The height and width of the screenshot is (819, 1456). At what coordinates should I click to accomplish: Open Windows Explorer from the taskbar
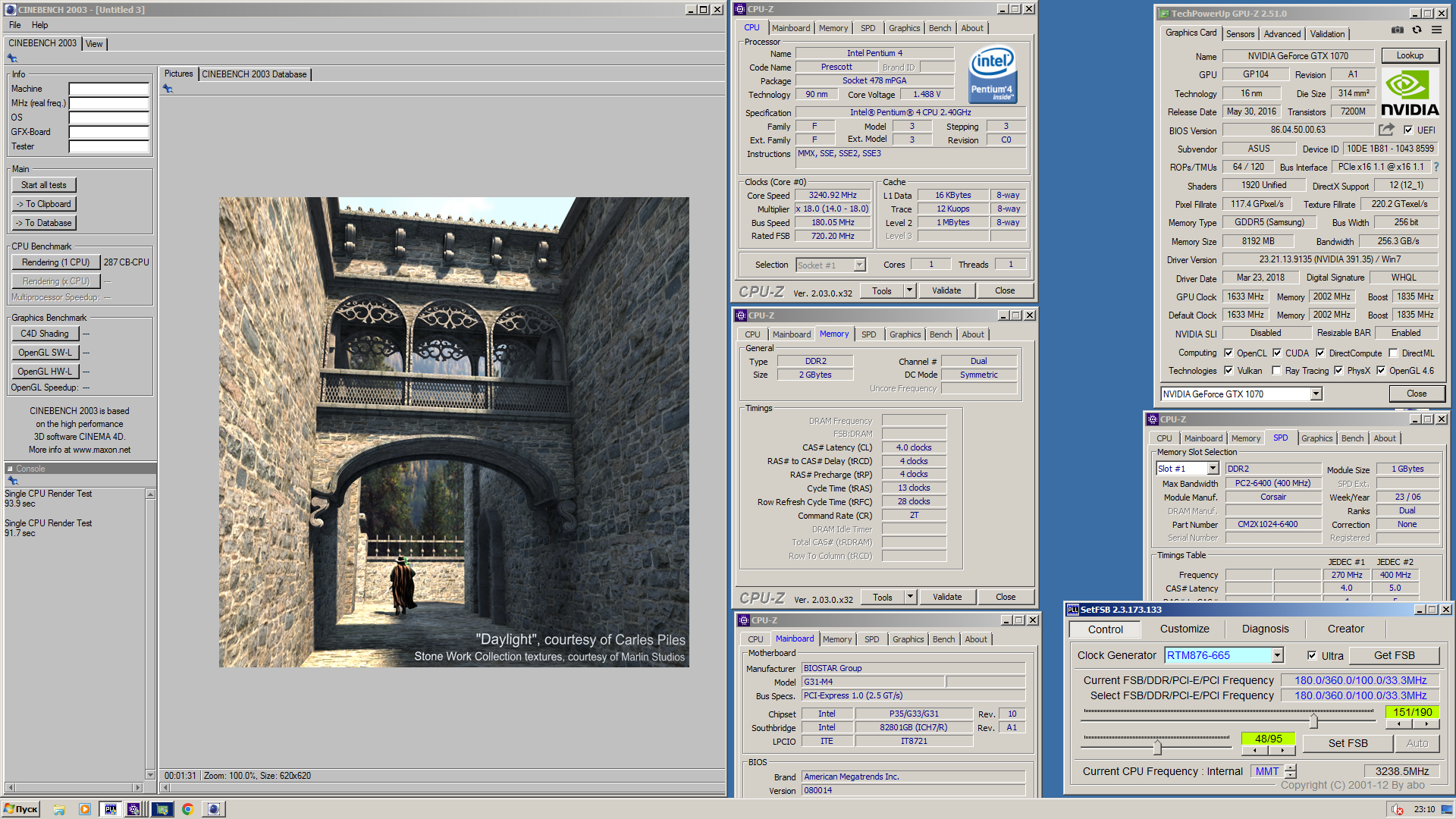(x=59, y=809)
